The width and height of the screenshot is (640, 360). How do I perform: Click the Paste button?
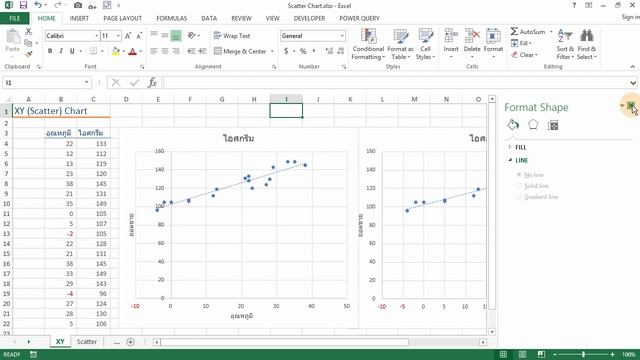pos(13,41)
